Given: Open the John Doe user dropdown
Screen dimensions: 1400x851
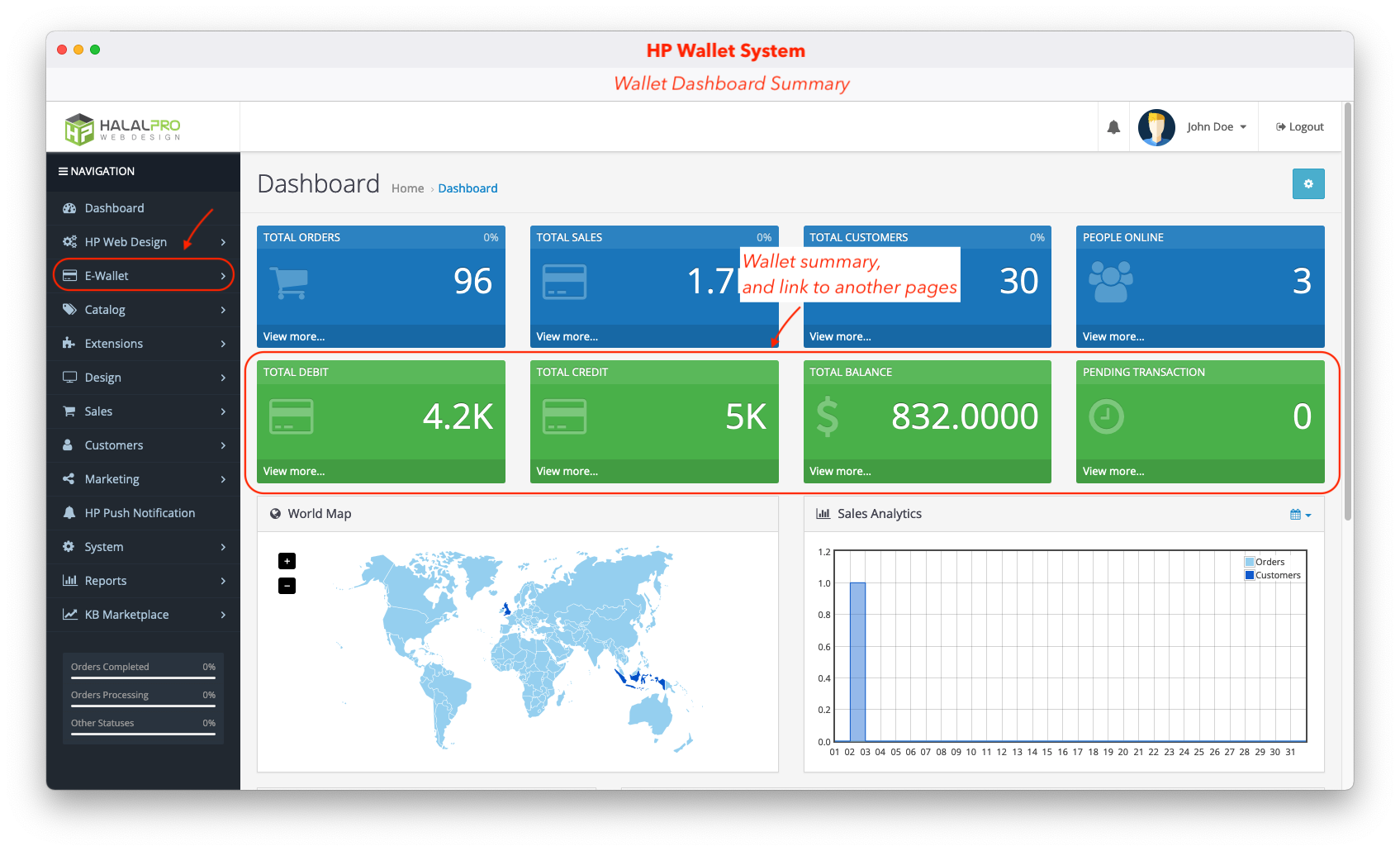Looking at the screenshot, I should (1216, 127).
